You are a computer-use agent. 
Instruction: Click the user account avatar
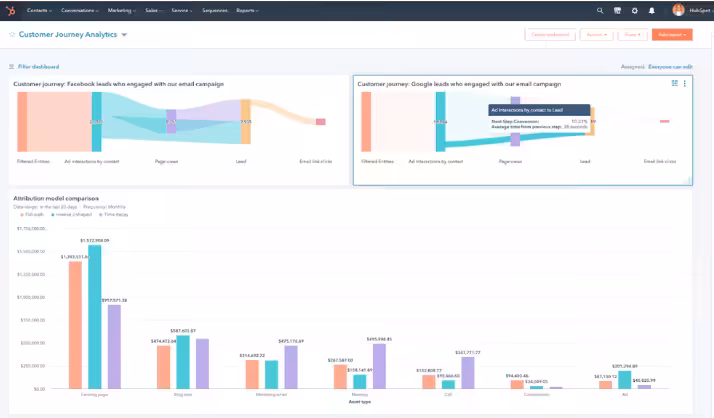coord(679,10)
